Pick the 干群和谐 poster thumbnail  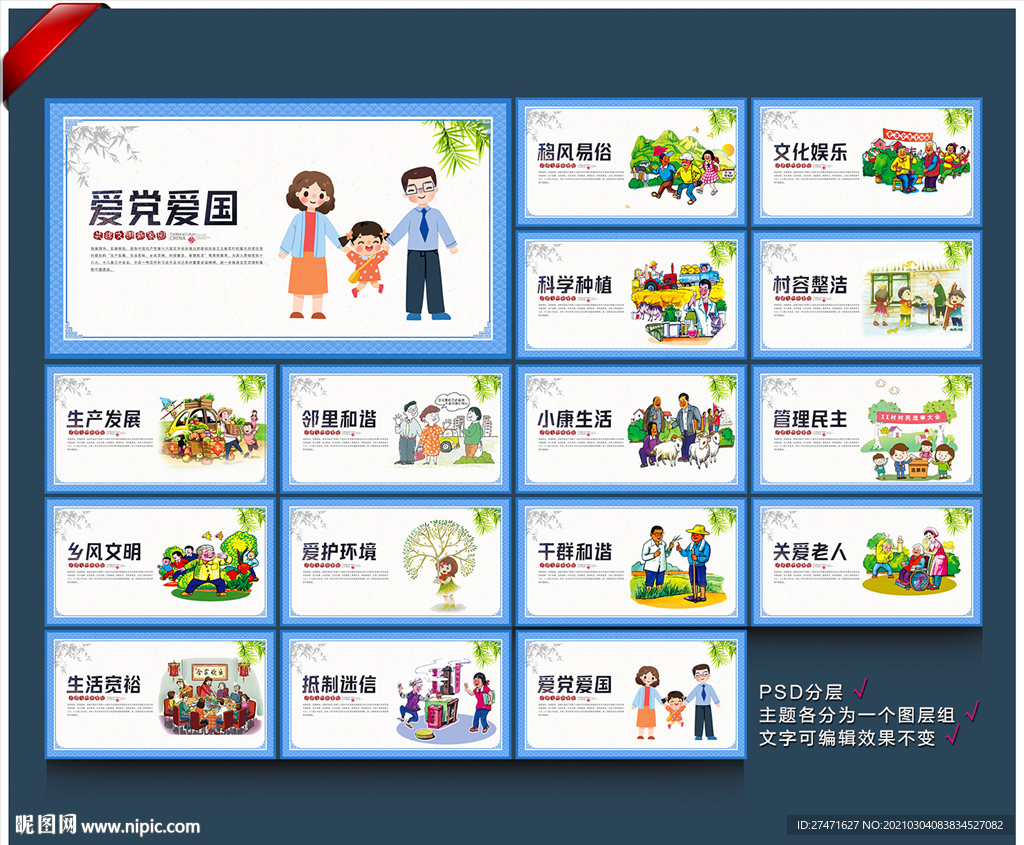click(x=631, y=562)
